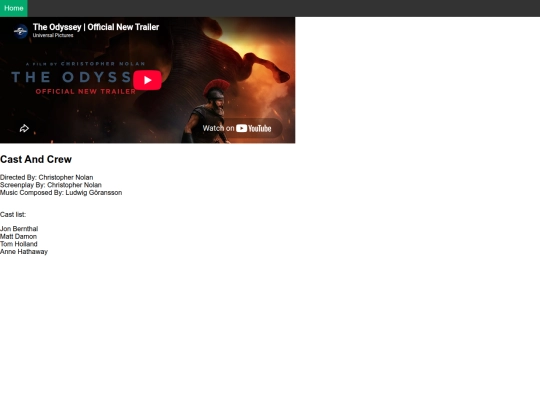Select the Cast And Crew heading

[x=36, y=159]
